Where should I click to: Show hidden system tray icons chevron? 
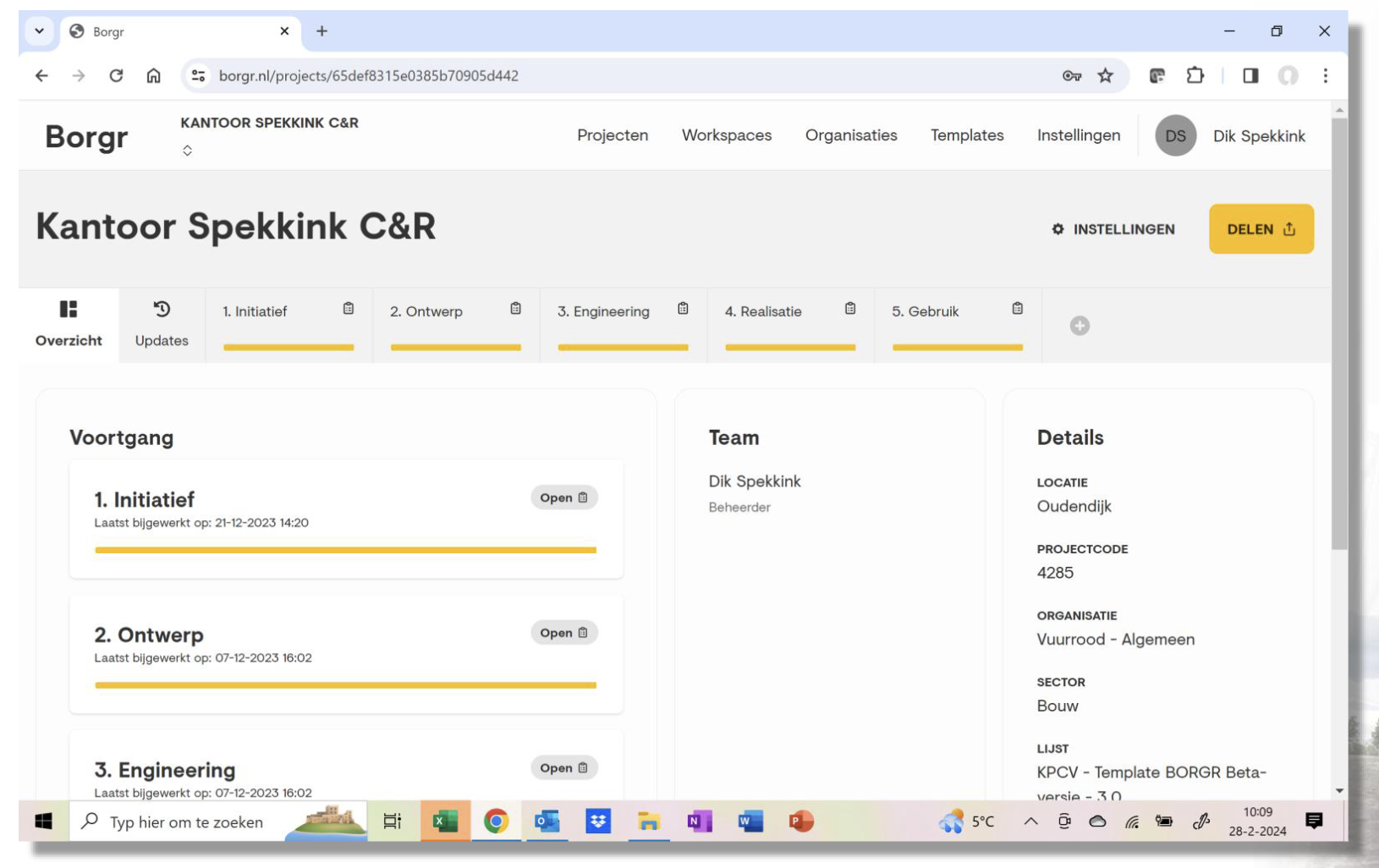(1030, 821)
